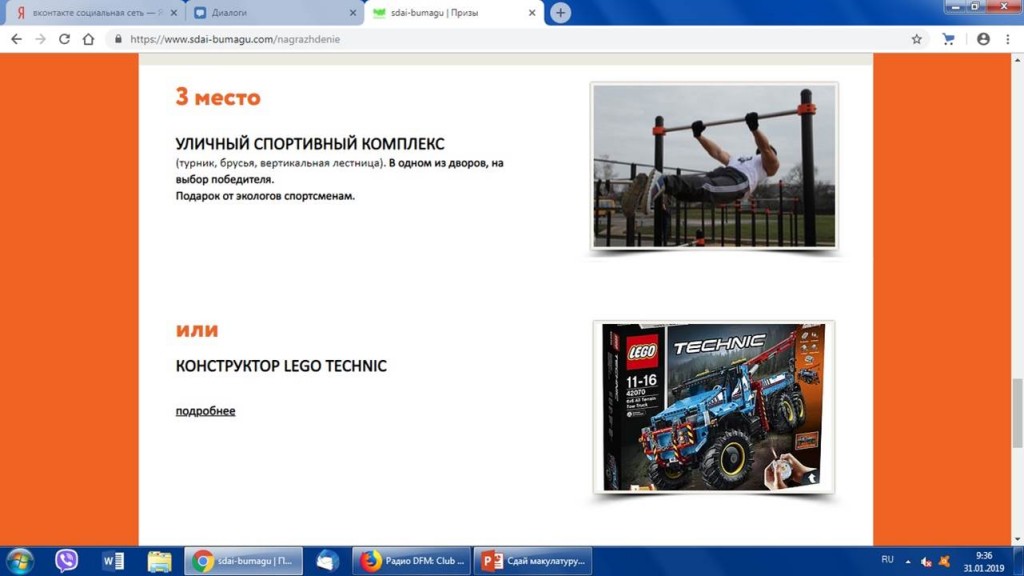This screenshot has width=1024, height=576.
Task: Close the sdai-bumagu Призы tab
Action: [533, 13]
